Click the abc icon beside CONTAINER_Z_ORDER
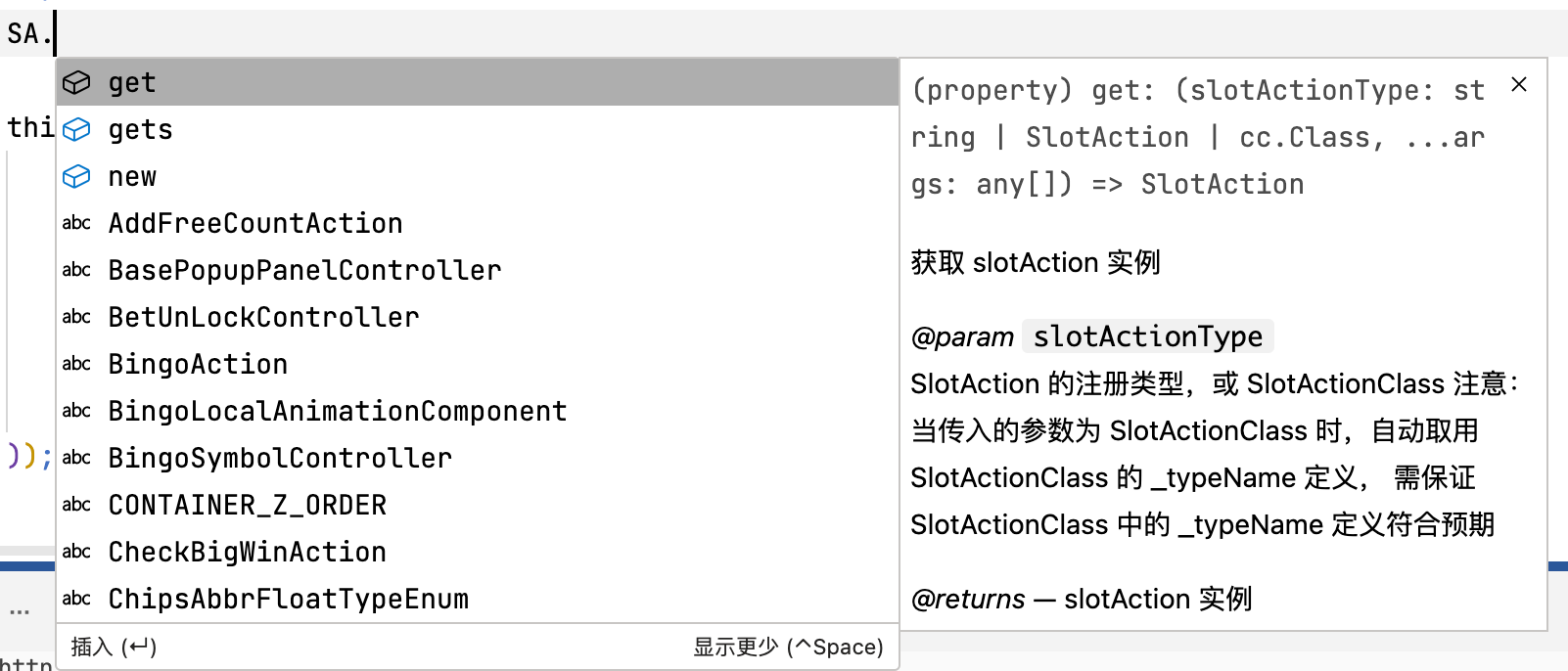Image resolution: width=1568 pixels, height=671 pixels. point(76,505)
